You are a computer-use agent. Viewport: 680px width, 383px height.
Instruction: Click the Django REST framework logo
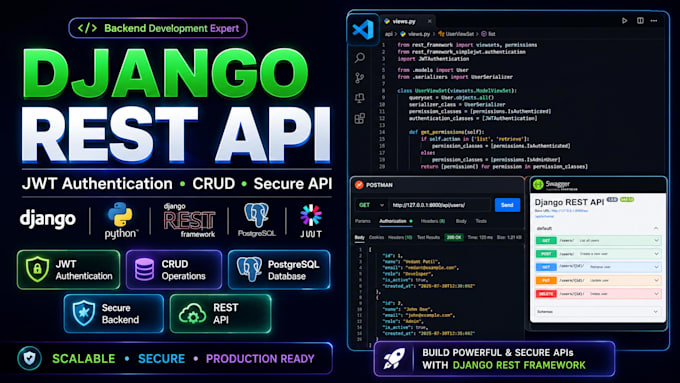[189, 220]
